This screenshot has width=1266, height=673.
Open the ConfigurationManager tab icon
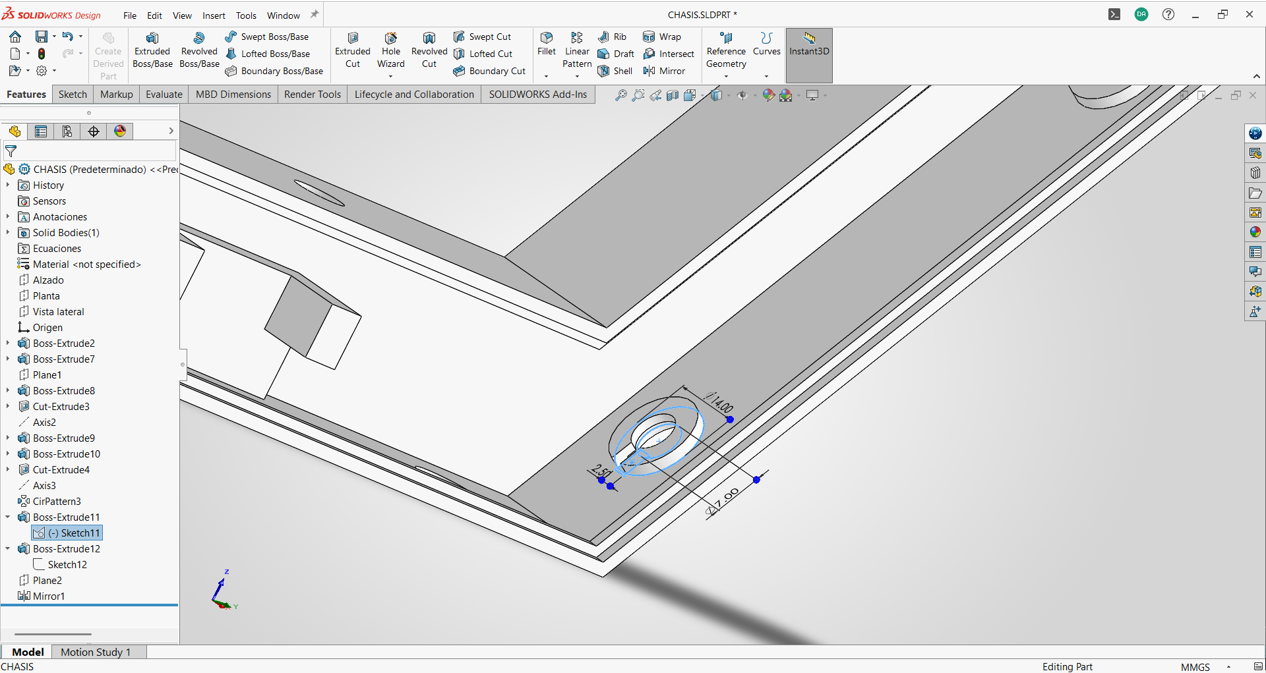tap(67, 131)
